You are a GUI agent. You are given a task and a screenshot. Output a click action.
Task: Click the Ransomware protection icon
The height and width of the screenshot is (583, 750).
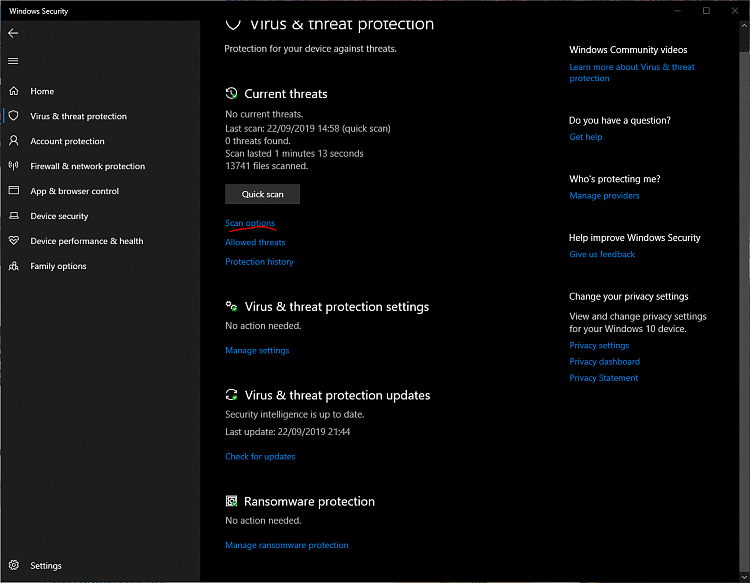tap(232, 501)
